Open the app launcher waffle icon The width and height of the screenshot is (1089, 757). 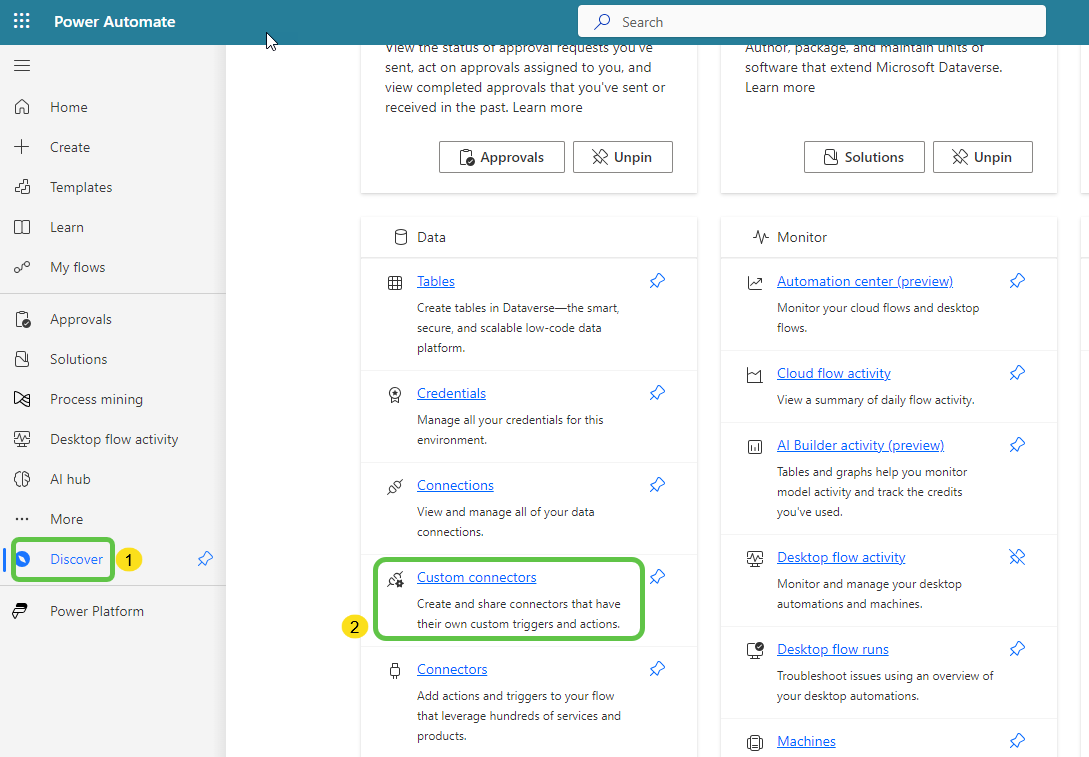[22, 21]
